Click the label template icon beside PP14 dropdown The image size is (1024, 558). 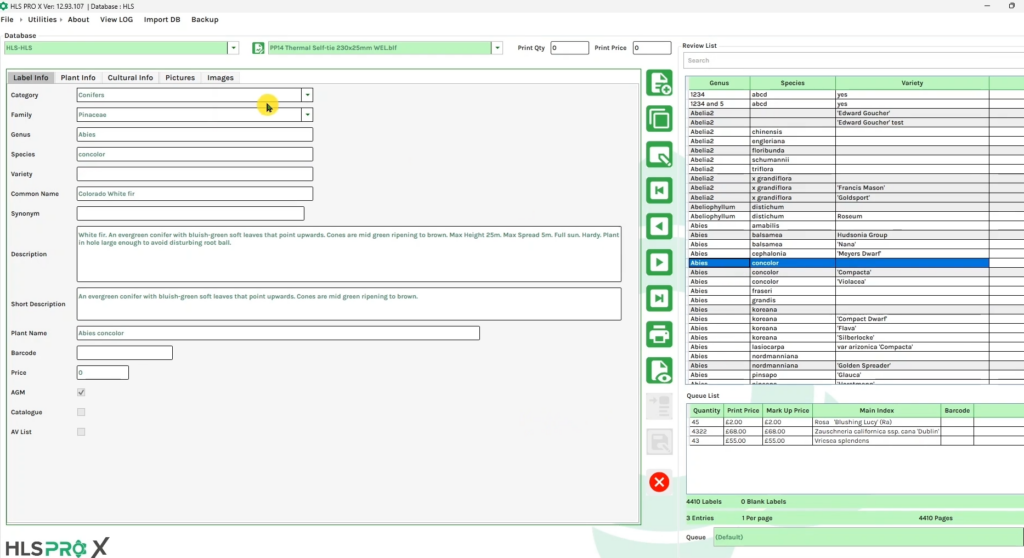tap(258, 48)
